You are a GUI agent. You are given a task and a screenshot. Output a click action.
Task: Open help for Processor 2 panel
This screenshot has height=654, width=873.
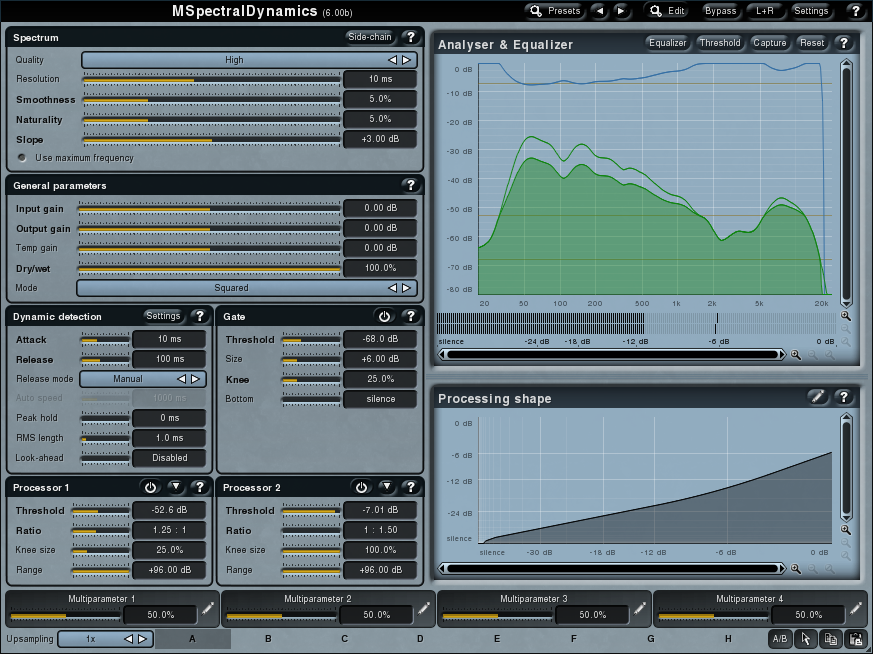click(410, 487)
